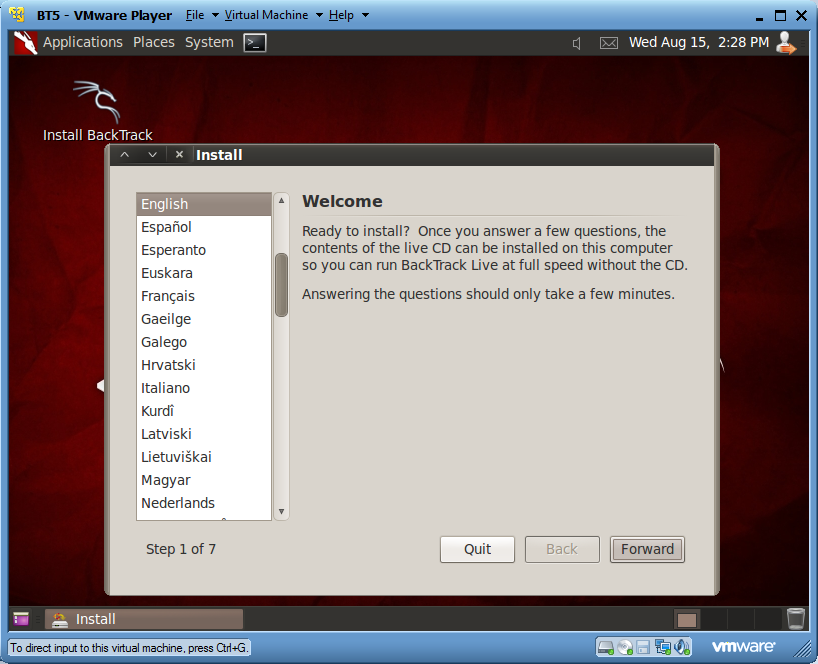The height and width of the screenshot is (664, 818).
Task: Select Latviski in the language list
Action: (x=204, y=433)
